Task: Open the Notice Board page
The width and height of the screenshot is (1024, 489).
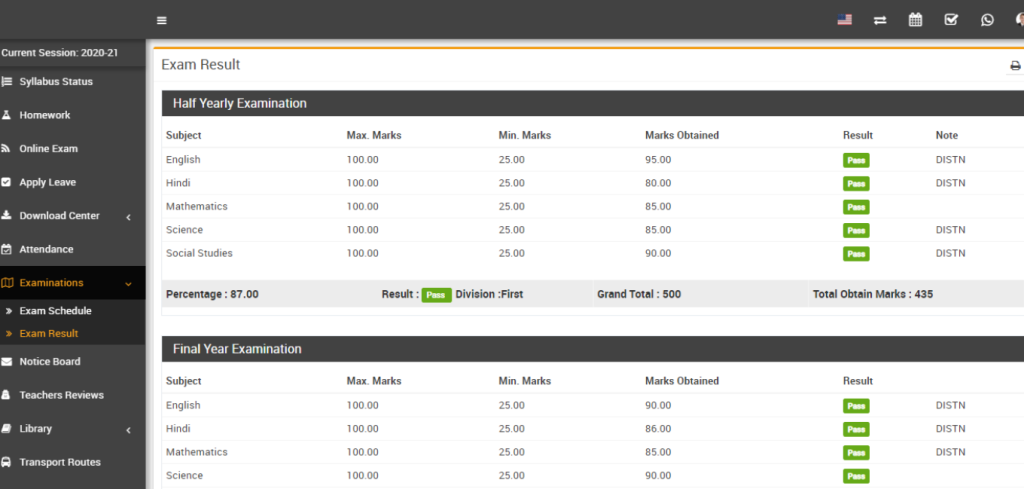Action: [x=49, y=362]
